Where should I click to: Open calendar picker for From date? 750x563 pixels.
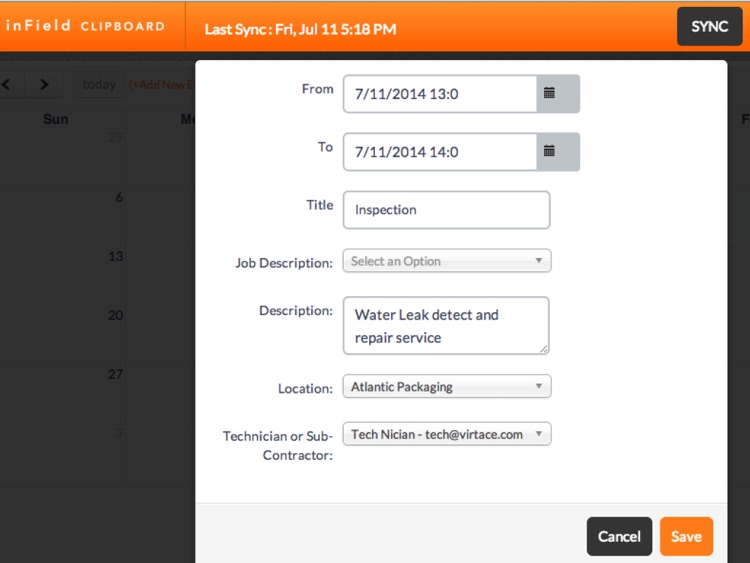[x=558, y=94]
